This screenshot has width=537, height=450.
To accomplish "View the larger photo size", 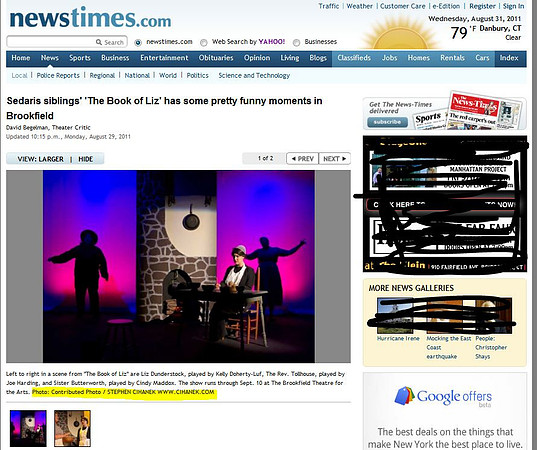I will 40,159.
